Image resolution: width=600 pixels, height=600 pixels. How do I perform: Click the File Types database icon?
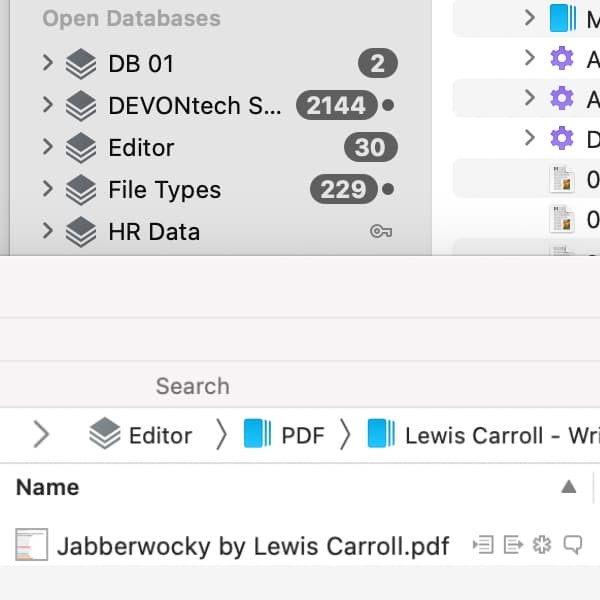pos(81,190)
